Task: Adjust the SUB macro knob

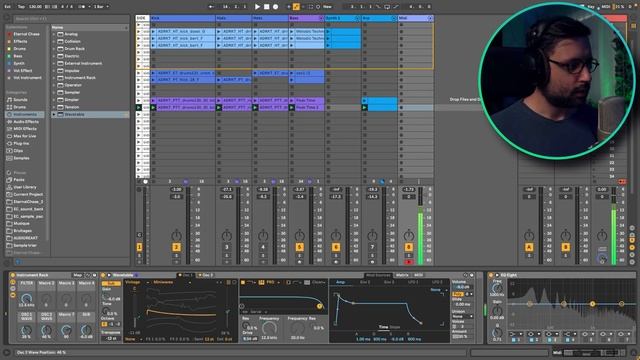Action: click(86, 329)
